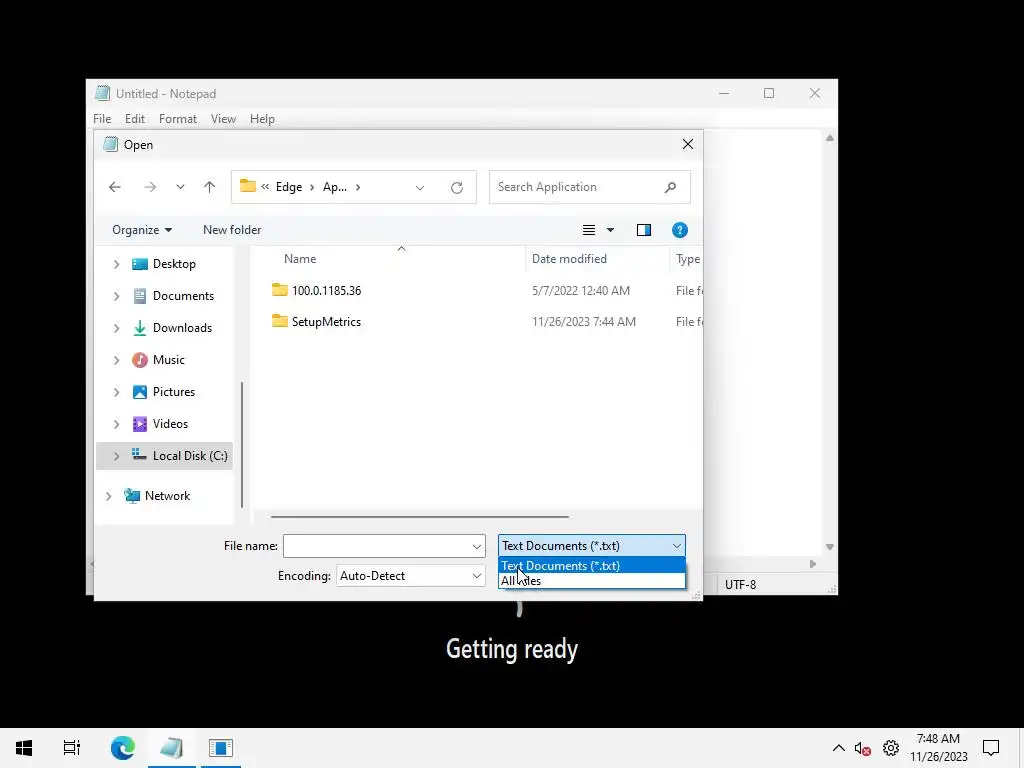Click the muted volume tray icon
This screenshot has height=768, width=1024.
[863, 748]
